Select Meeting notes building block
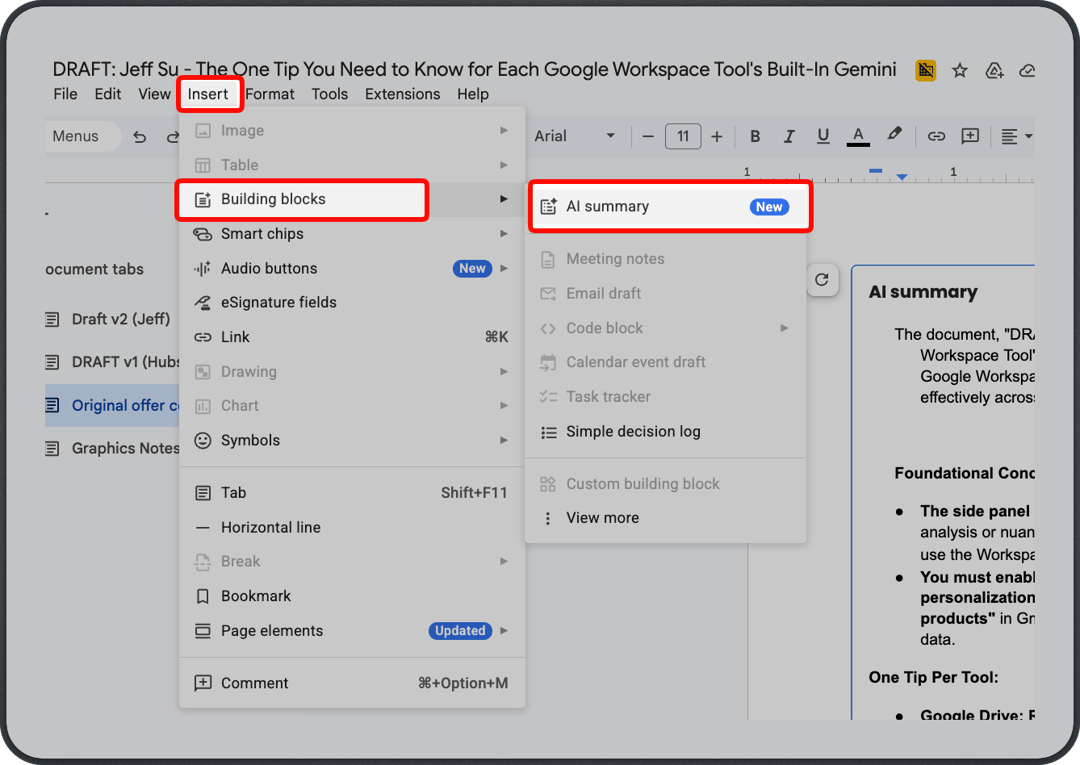1080x765 pixels. pyautogui.click(x=665, y=259)
